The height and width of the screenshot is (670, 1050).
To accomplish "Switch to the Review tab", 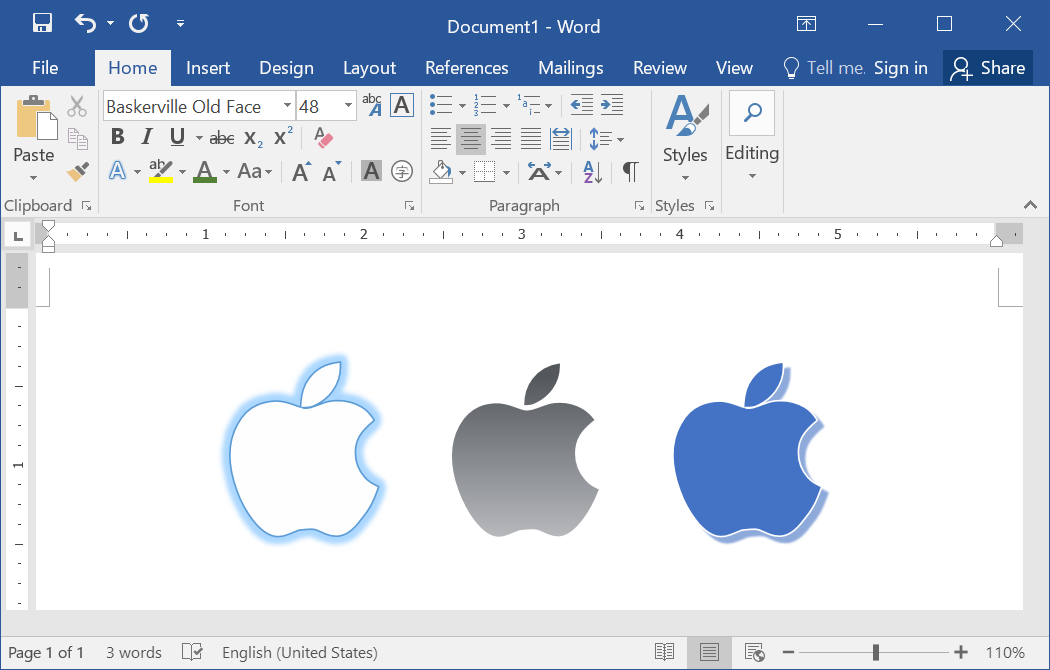I will point(660,68).
